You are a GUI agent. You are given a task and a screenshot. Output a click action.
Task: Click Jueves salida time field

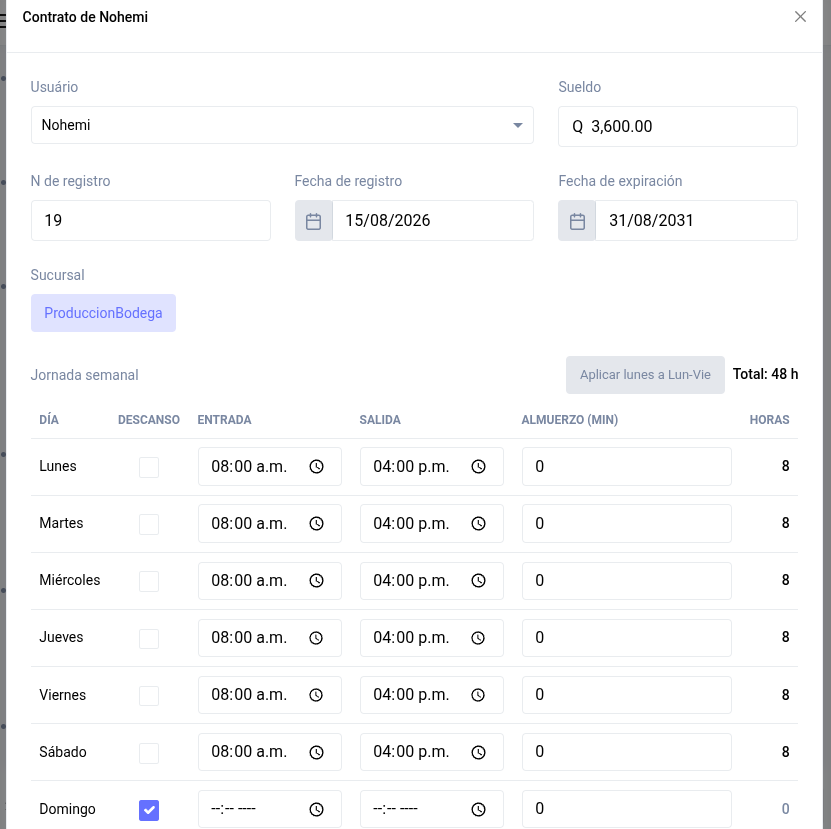(432, 638)
